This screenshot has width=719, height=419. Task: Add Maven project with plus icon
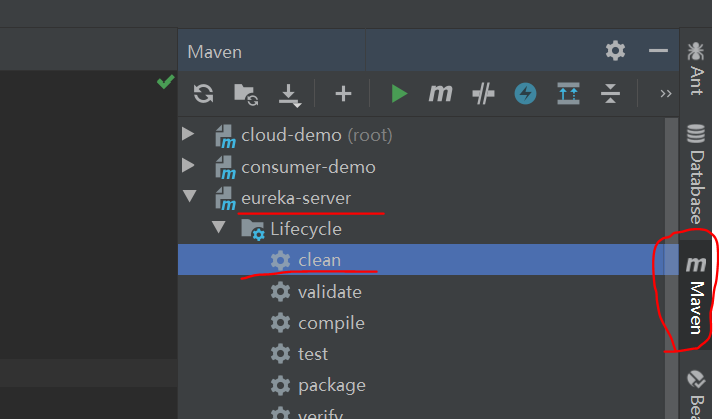[343, 94]
